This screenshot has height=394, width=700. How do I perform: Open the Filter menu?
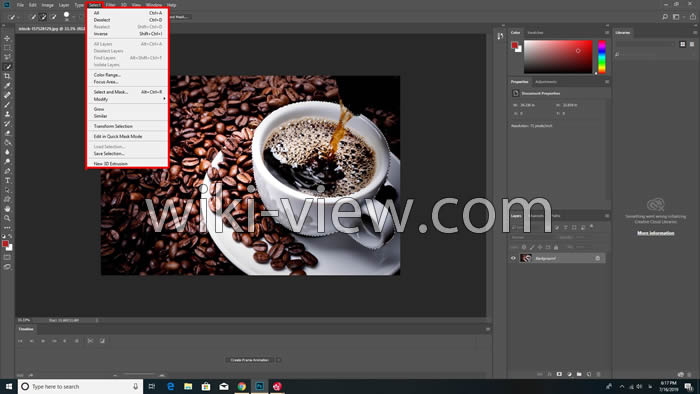[111, 5]
